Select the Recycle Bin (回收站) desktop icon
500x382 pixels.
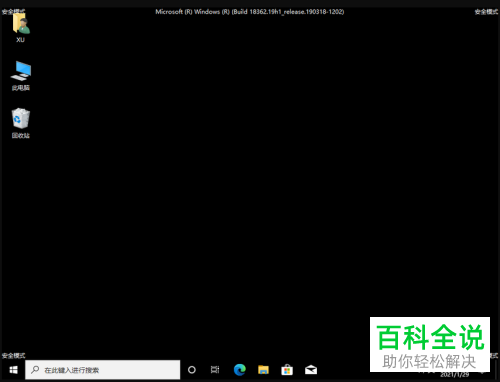click(x=21, y=123)
